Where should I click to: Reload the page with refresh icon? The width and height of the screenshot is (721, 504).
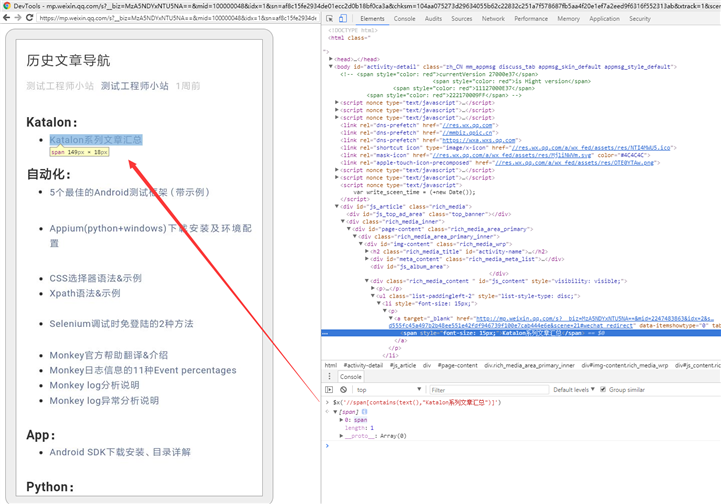(29, 17)
